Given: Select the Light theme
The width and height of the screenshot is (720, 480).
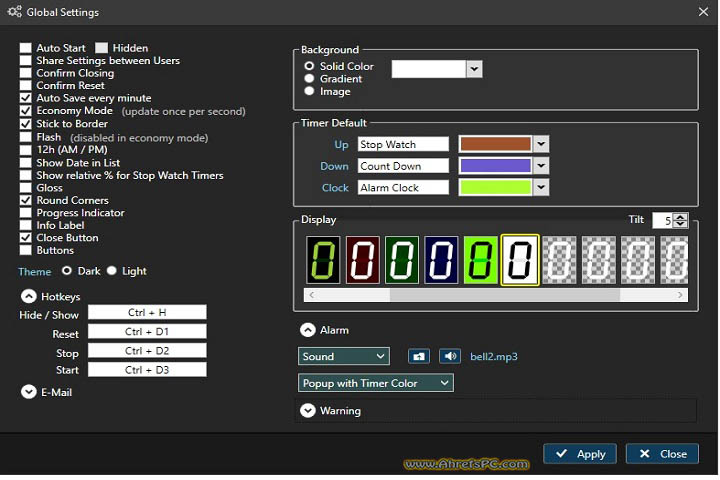Looking at the screenshot, I should pyautogui.click(x=112, y=271).
